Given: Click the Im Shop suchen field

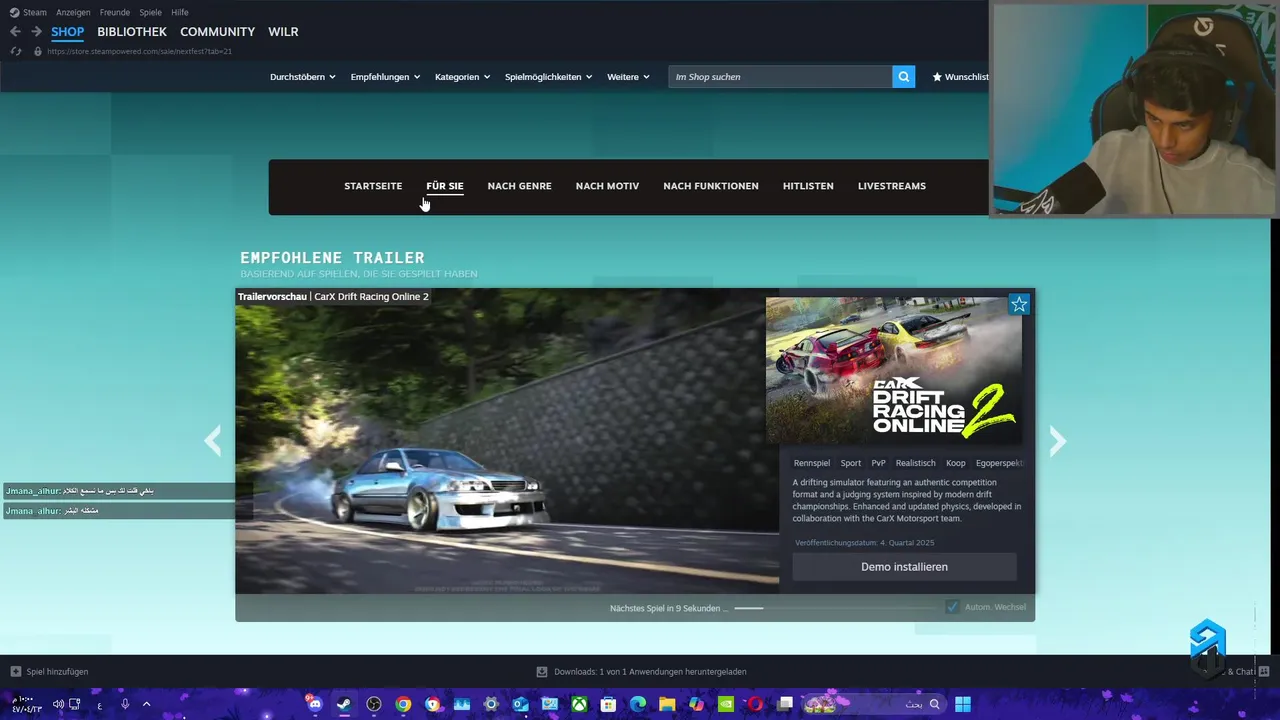Looking at the screenshot, I should coord(780,77).
